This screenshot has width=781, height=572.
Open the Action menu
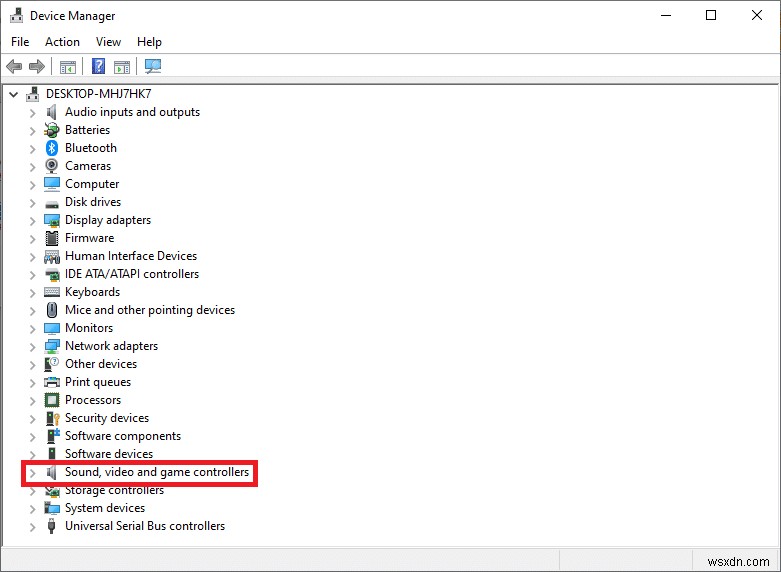click(x=62, y=42)
